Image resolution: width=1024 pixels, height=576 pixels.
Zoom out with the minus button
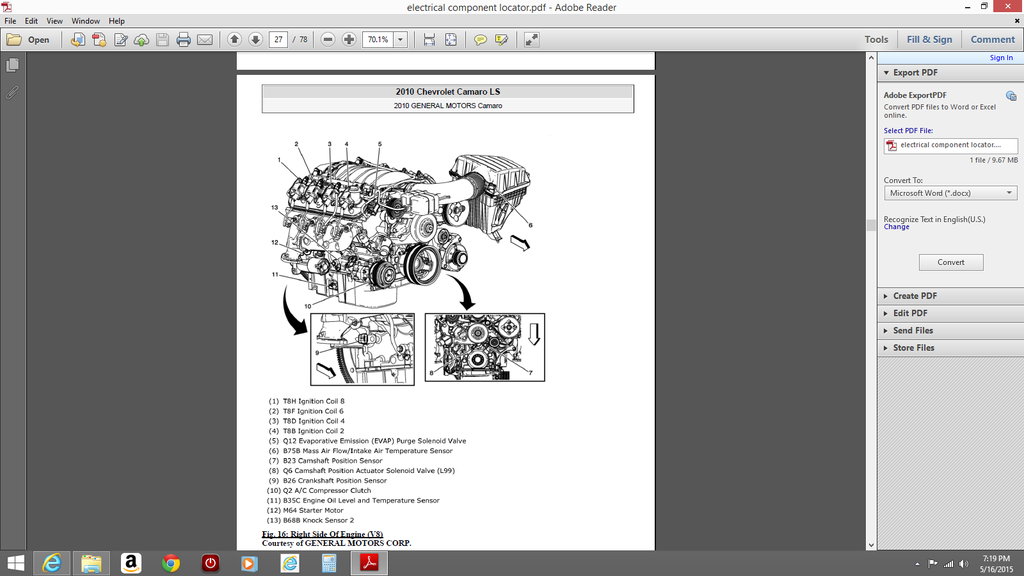tap(328, 40)
